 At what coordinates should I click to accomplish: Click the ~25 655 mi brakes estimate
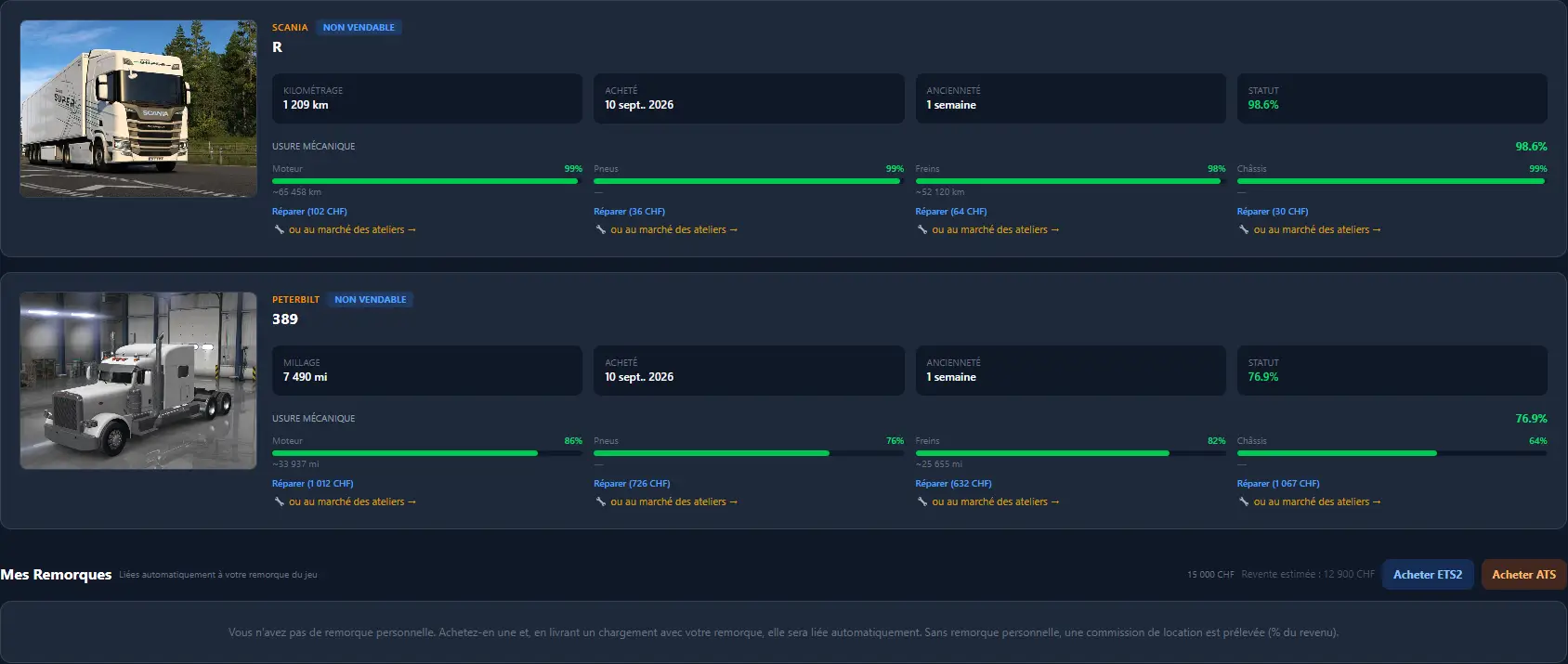point(938,464)
